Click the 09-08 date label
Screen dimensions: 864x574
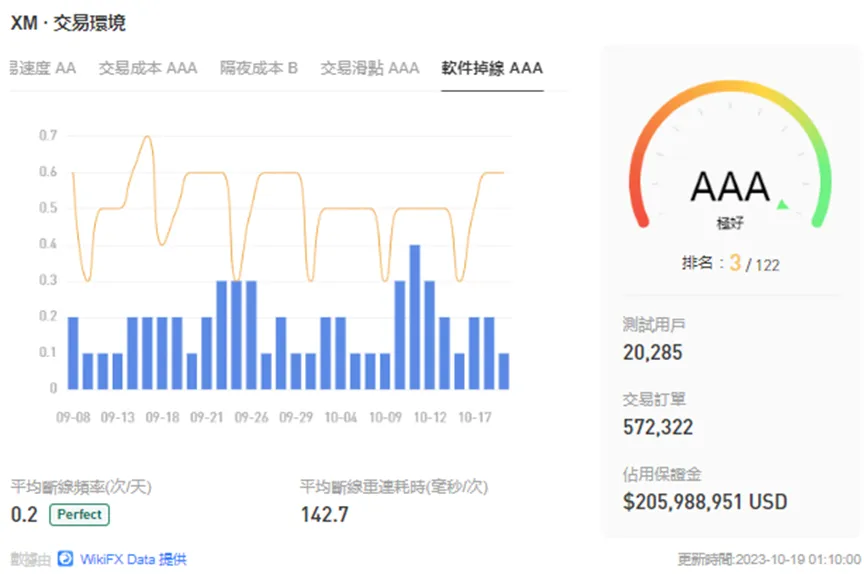pos(73,418)
